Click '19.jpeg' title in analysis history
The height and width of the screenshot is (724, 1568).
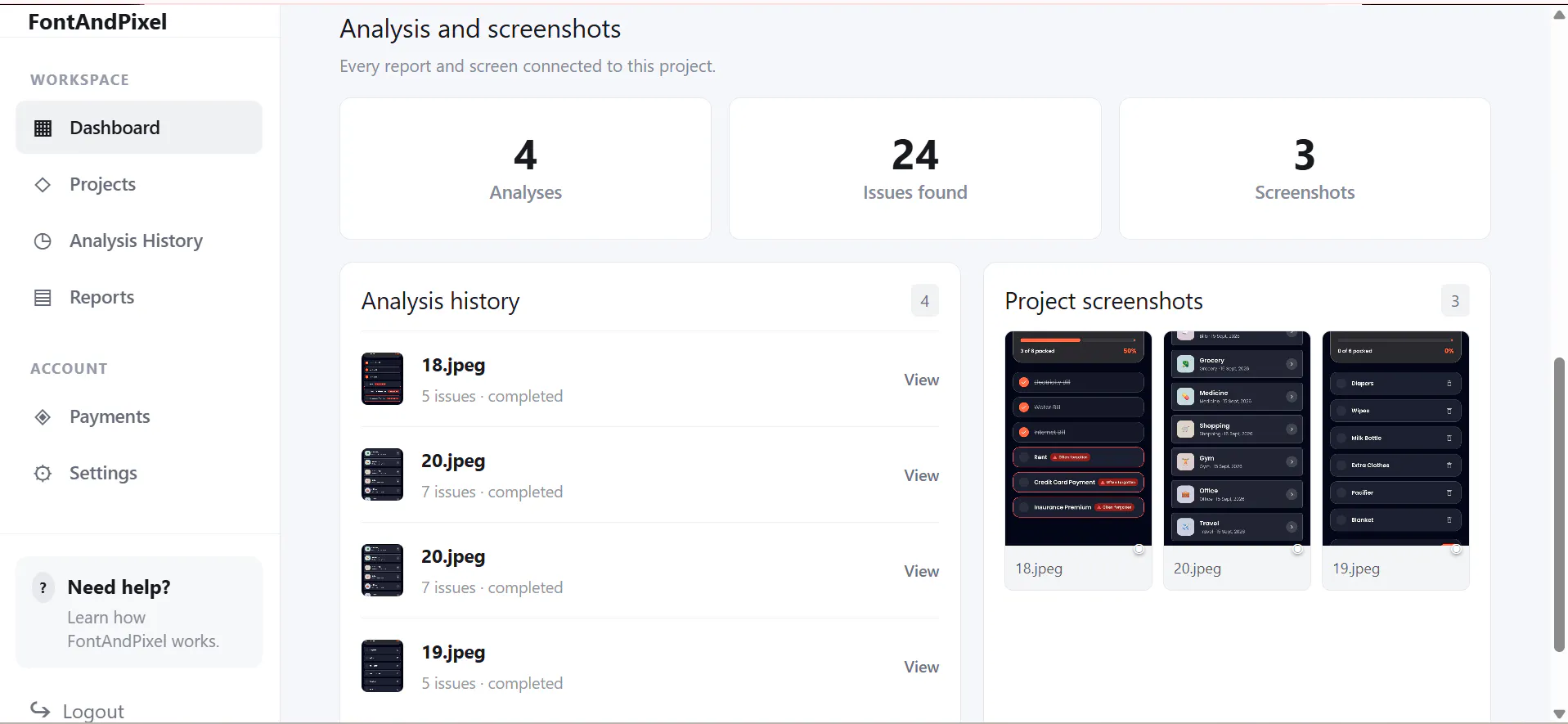pos(453,652)
